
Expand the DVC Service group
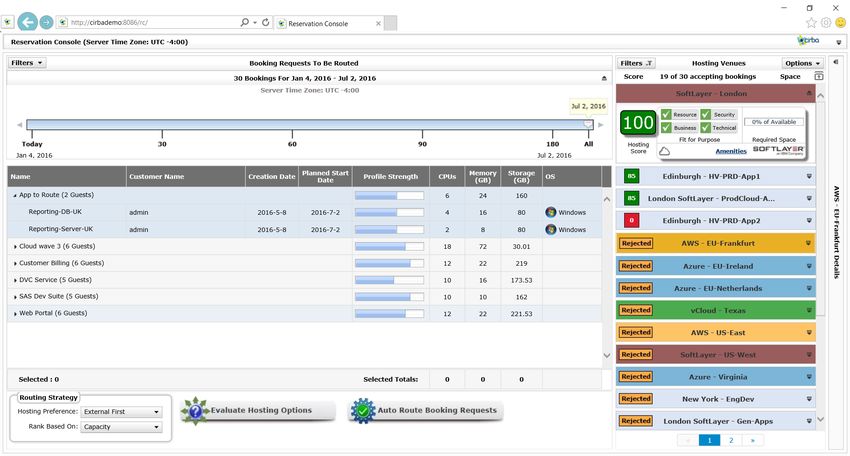pyautogui.click(x=15, y=280)
